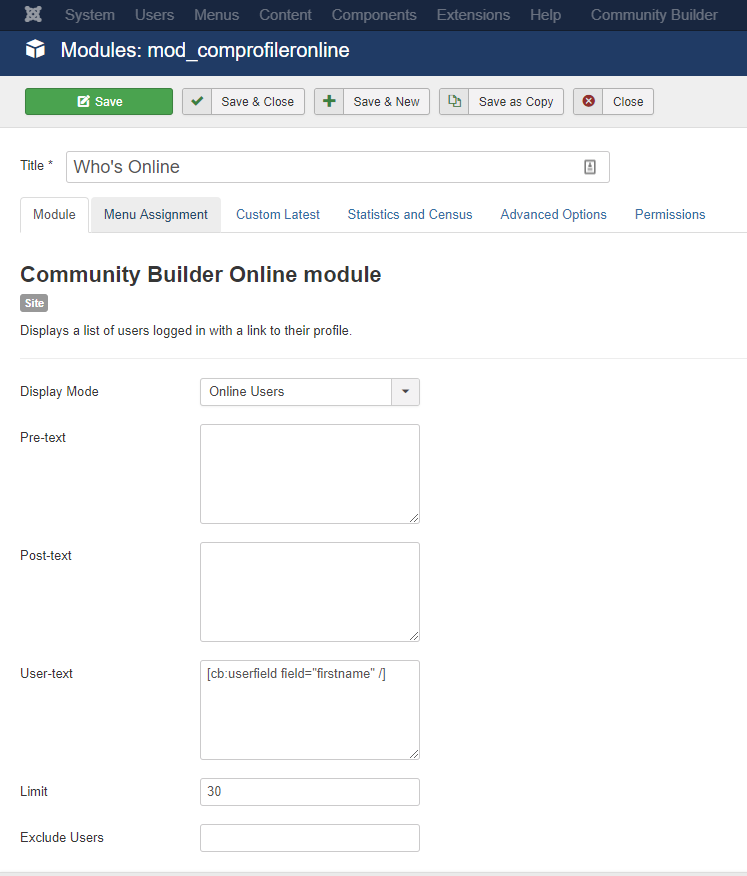This screenshot has width=747, height=876.
Task: Click the Joomla logo icon
Action: click(x=34, y=15)
